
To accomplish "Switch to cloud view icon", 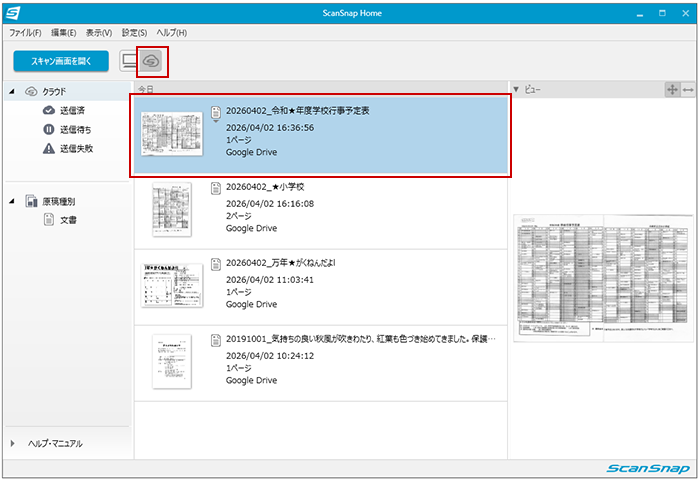I will [x=151, y=61].
